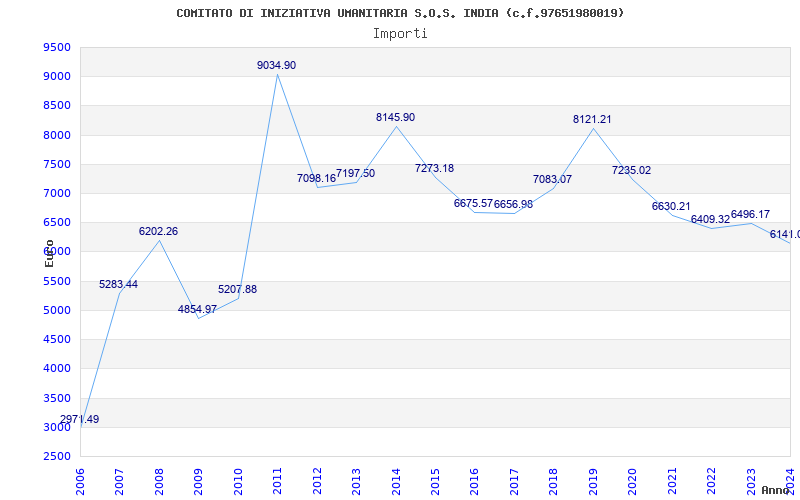The image size is (800, 500).
Task: Click the 2015 year label
Action: pos(435,482)
